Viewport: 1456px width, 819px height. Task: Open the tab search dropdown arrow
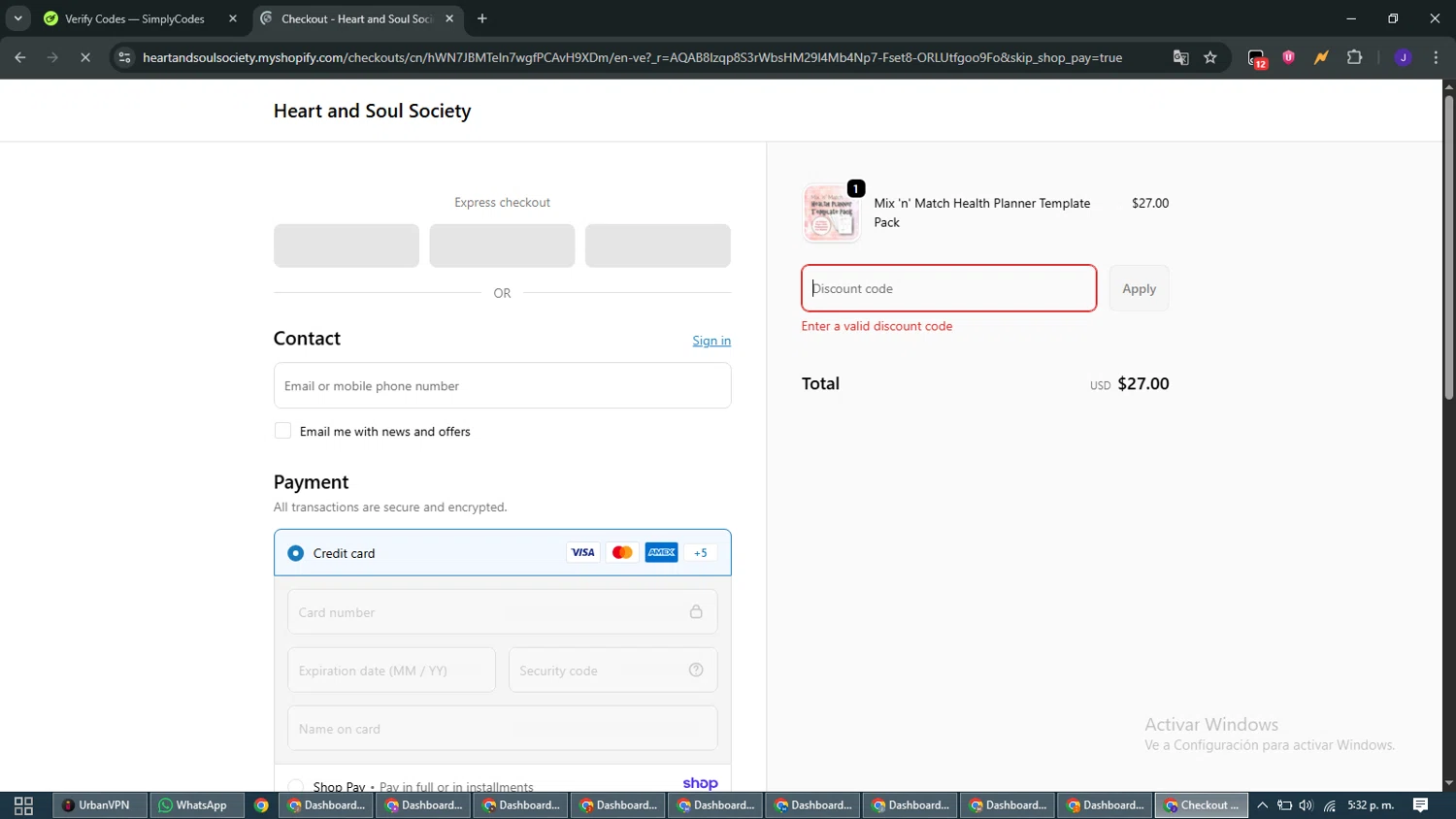coord(17,18)
